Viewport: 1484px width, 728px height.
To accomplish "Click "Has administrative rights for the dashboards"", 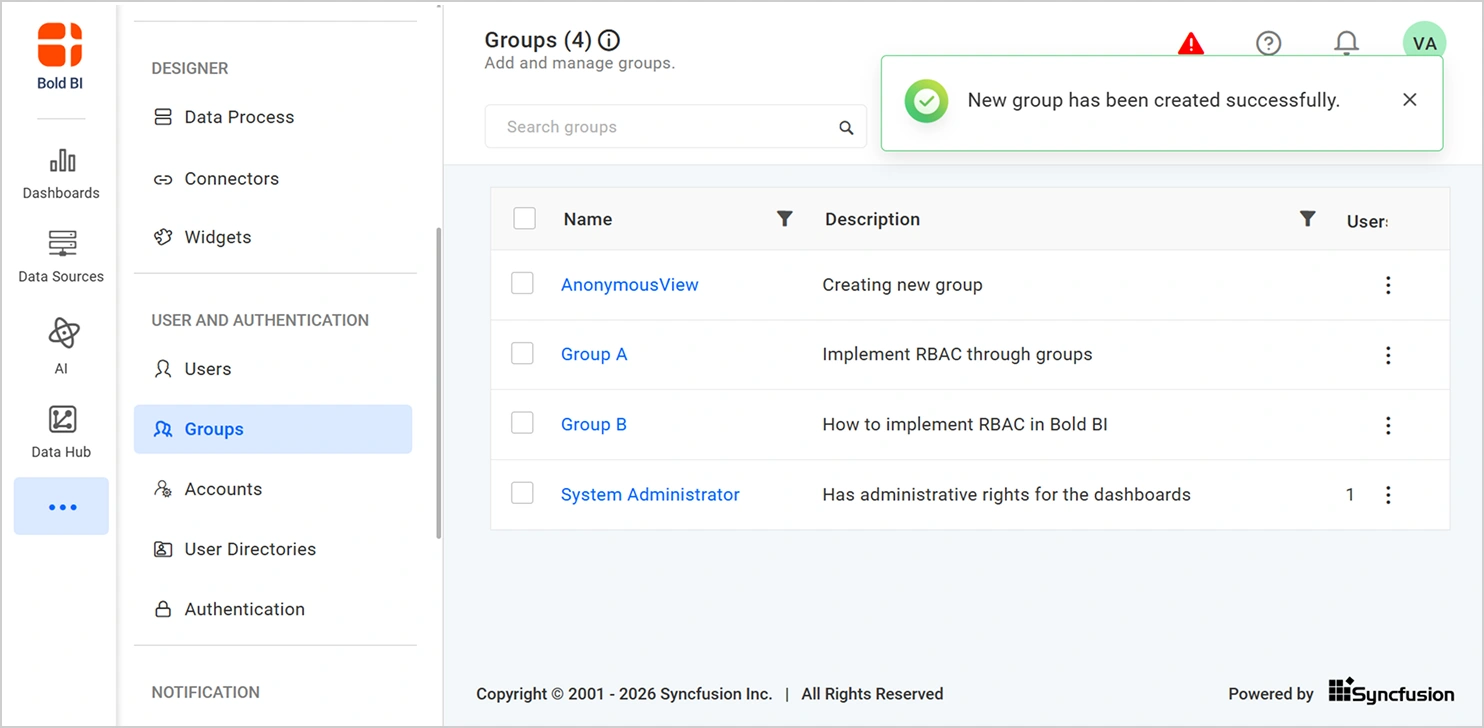I will [1006, 494].
